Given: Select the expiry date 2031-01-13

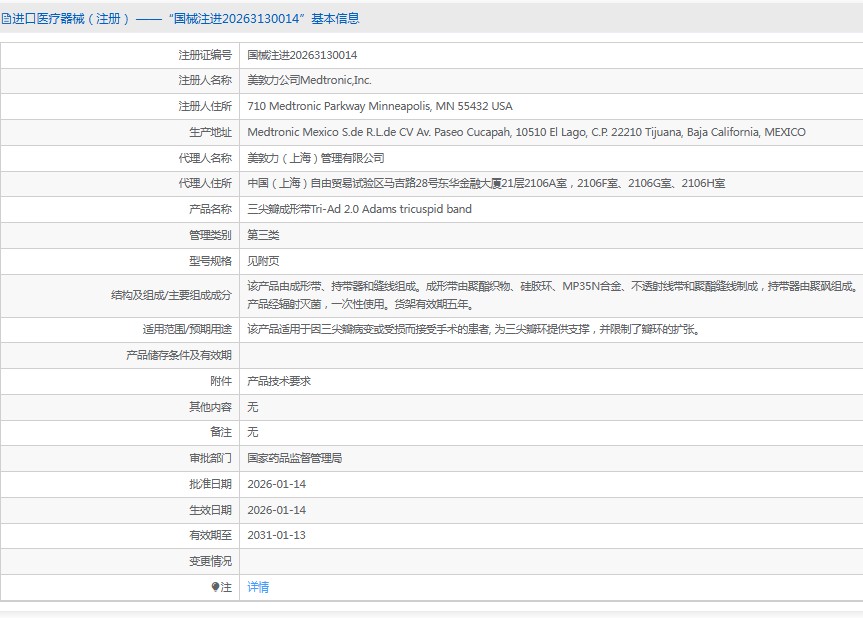Looking at the screenshot, I should coord(276,535).
